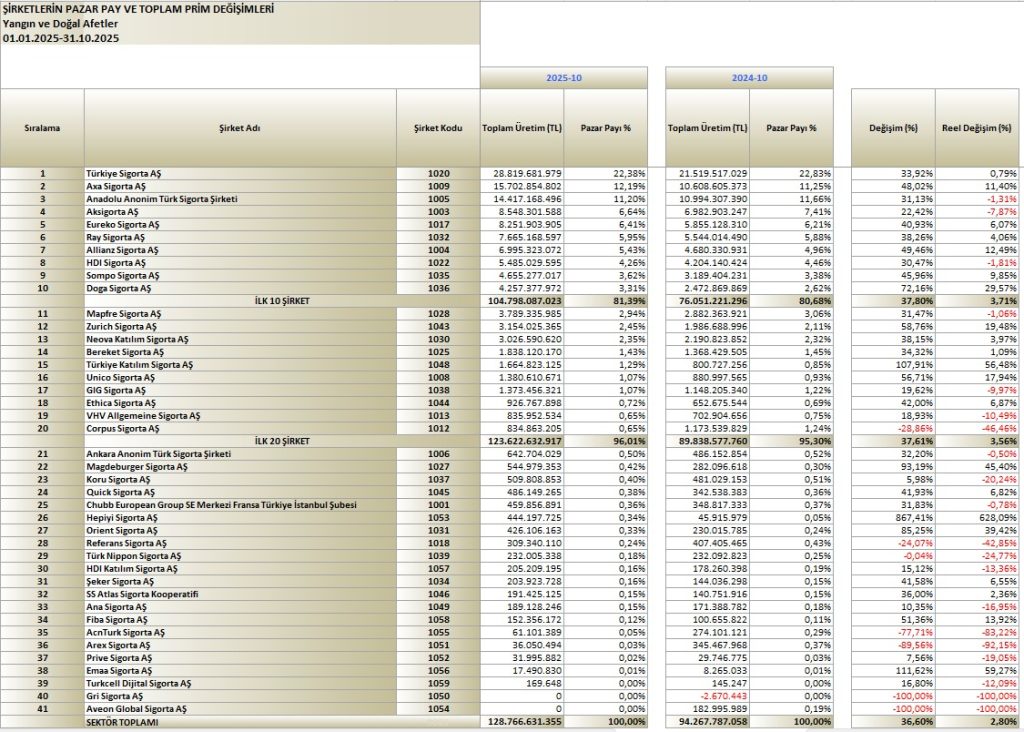Screen dimensions: 1024x732
Task: Select the "2025-10" period header
Action: 564,77
